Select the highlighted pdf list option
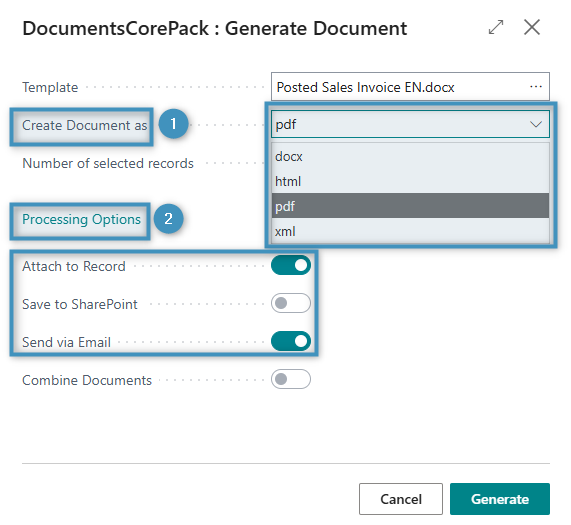This screenshot has height=525, width=571. pos(410,206)
